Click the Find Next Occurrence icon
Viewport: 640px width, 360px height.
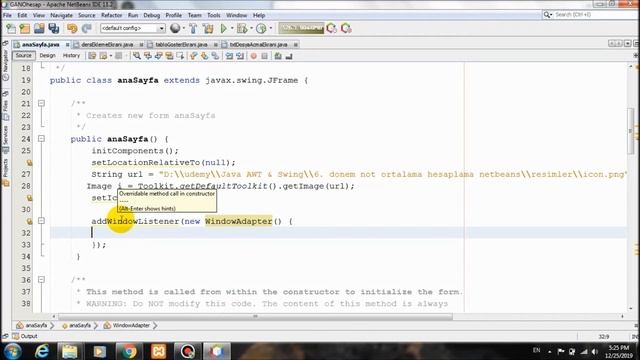click(x=158, y=56)
